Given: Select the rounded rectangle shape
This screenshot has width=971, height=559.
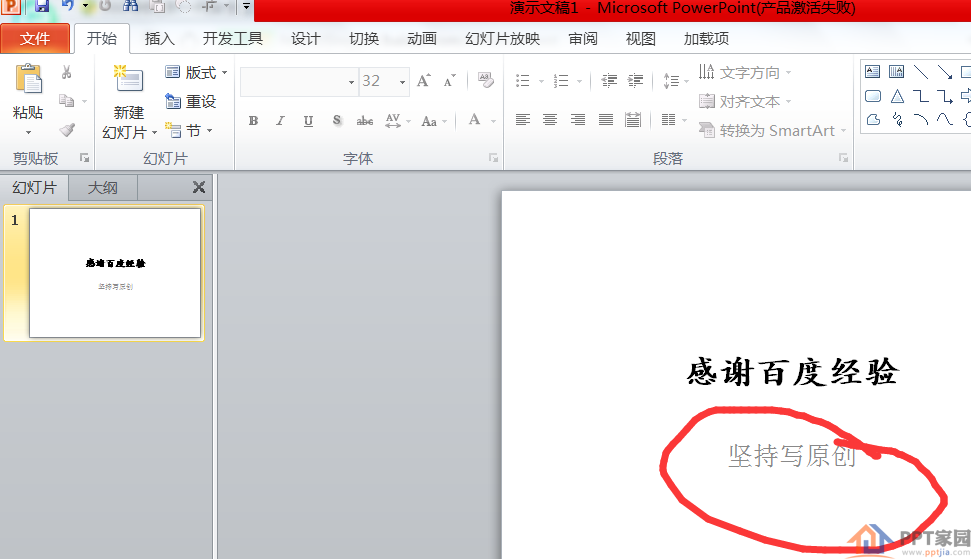Looking at the screenshot, I should click(873, 96).
